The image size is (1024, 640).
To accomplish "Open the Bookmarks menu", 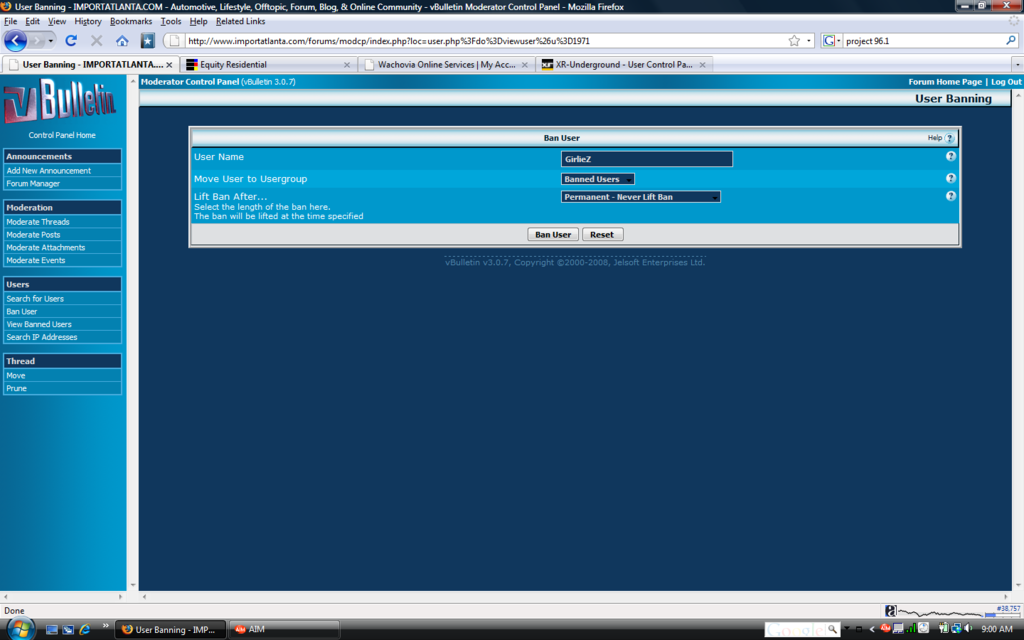I will tap(131, 21).
